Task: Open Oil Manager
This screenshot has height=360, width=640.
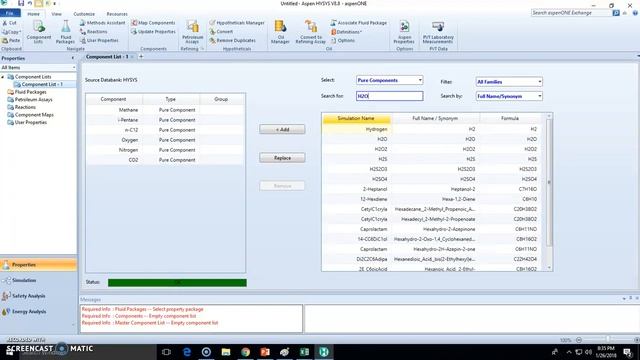Action: 280,31
